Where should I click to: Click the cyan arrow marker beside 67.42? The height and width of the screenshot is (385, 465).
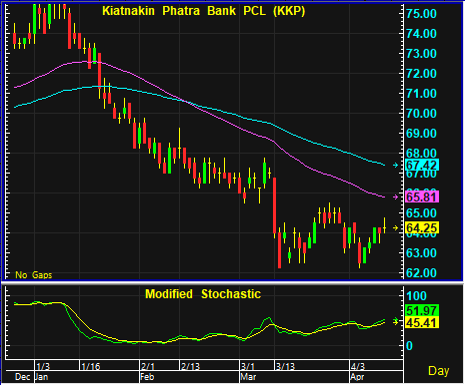click(x=395, y=165)
